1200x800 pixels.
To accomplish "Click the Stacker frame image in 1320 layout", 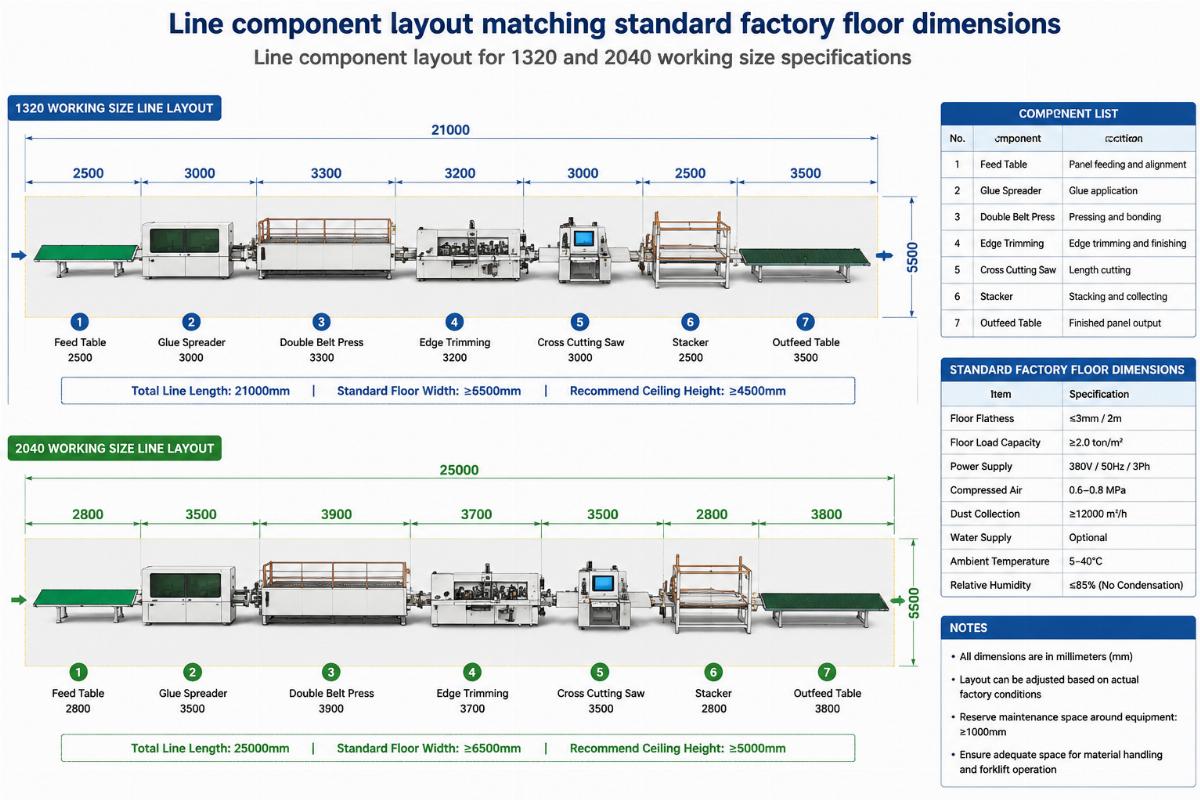I will tap(691, 248).
